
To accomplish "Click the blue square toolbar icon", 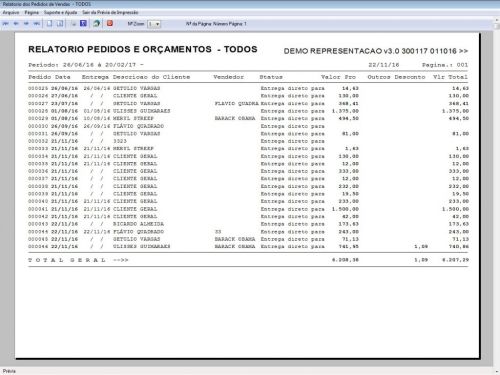I will pos(83,23).
